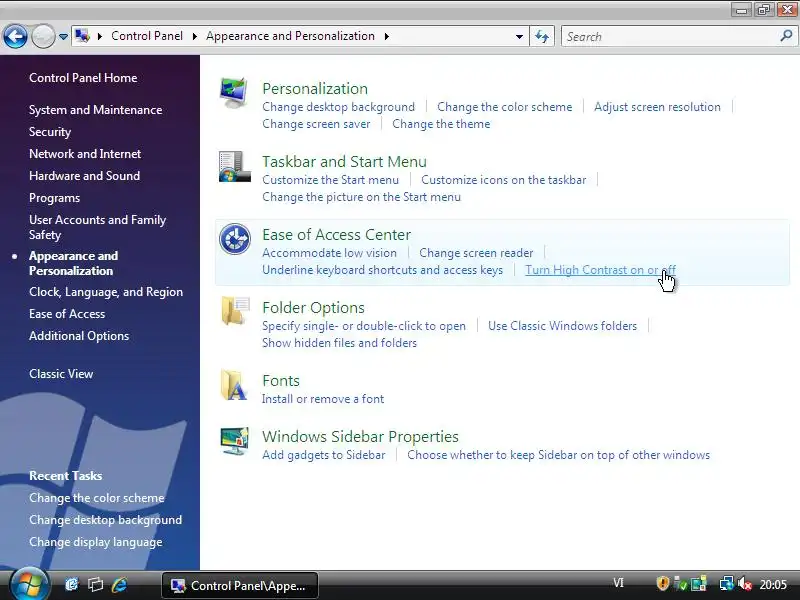Image resolution: width=800 pixels, height=600 pixels.
Task: Click Appearance and Personalization breadcrumb
Action: click(290, 36)
